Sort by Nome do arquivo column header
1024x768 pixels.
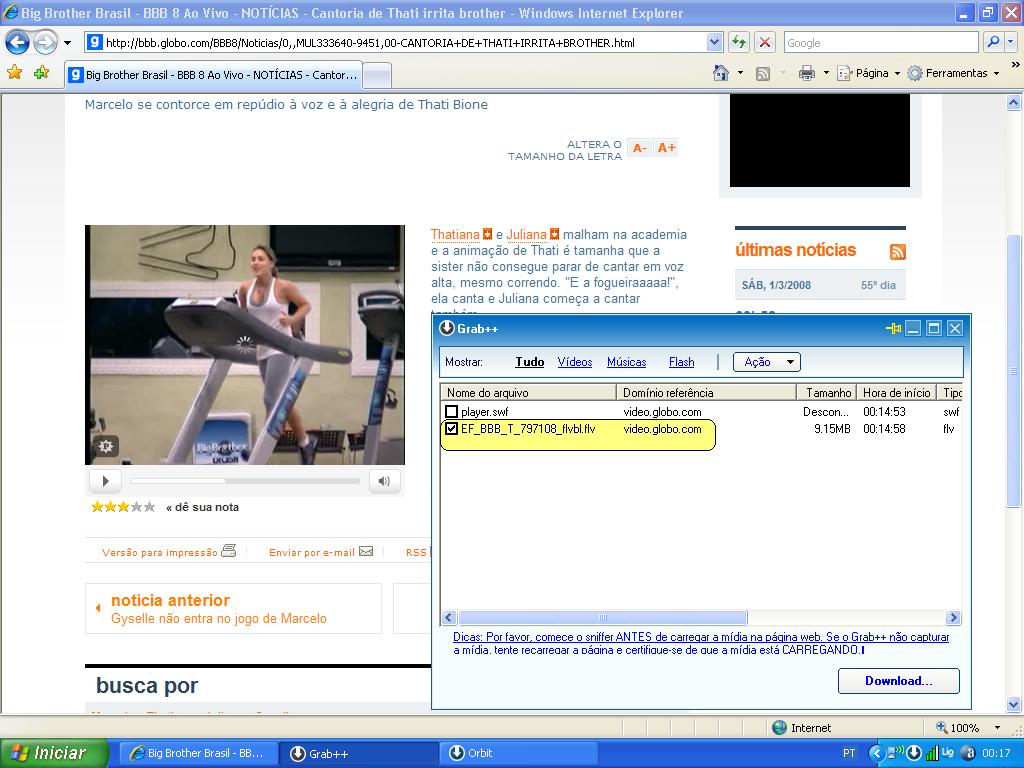pos(528,392)
